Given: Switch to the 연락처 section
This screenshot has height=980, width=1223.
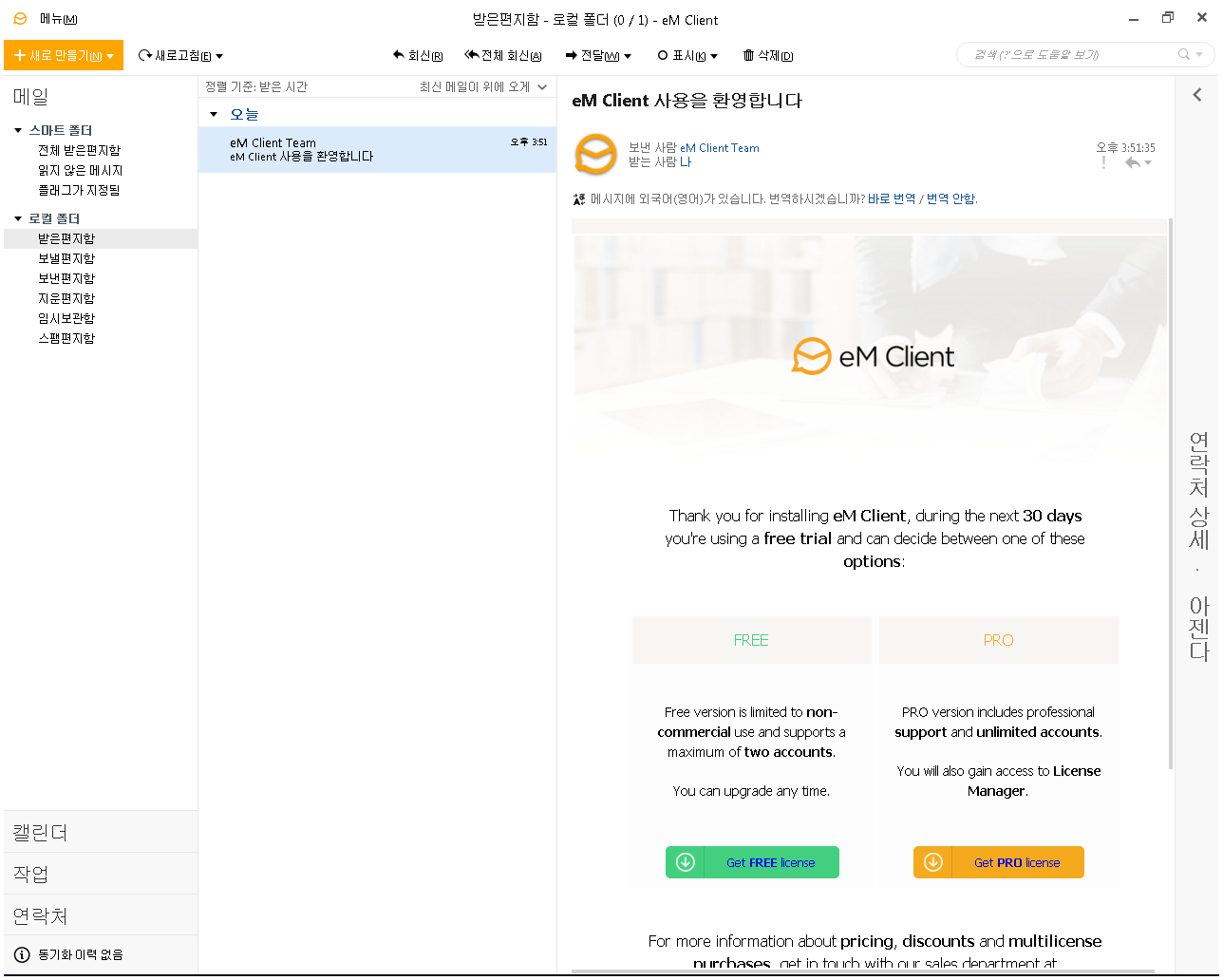Looking at the screenshot, I should pyautogui.click(x=101, y=915).
